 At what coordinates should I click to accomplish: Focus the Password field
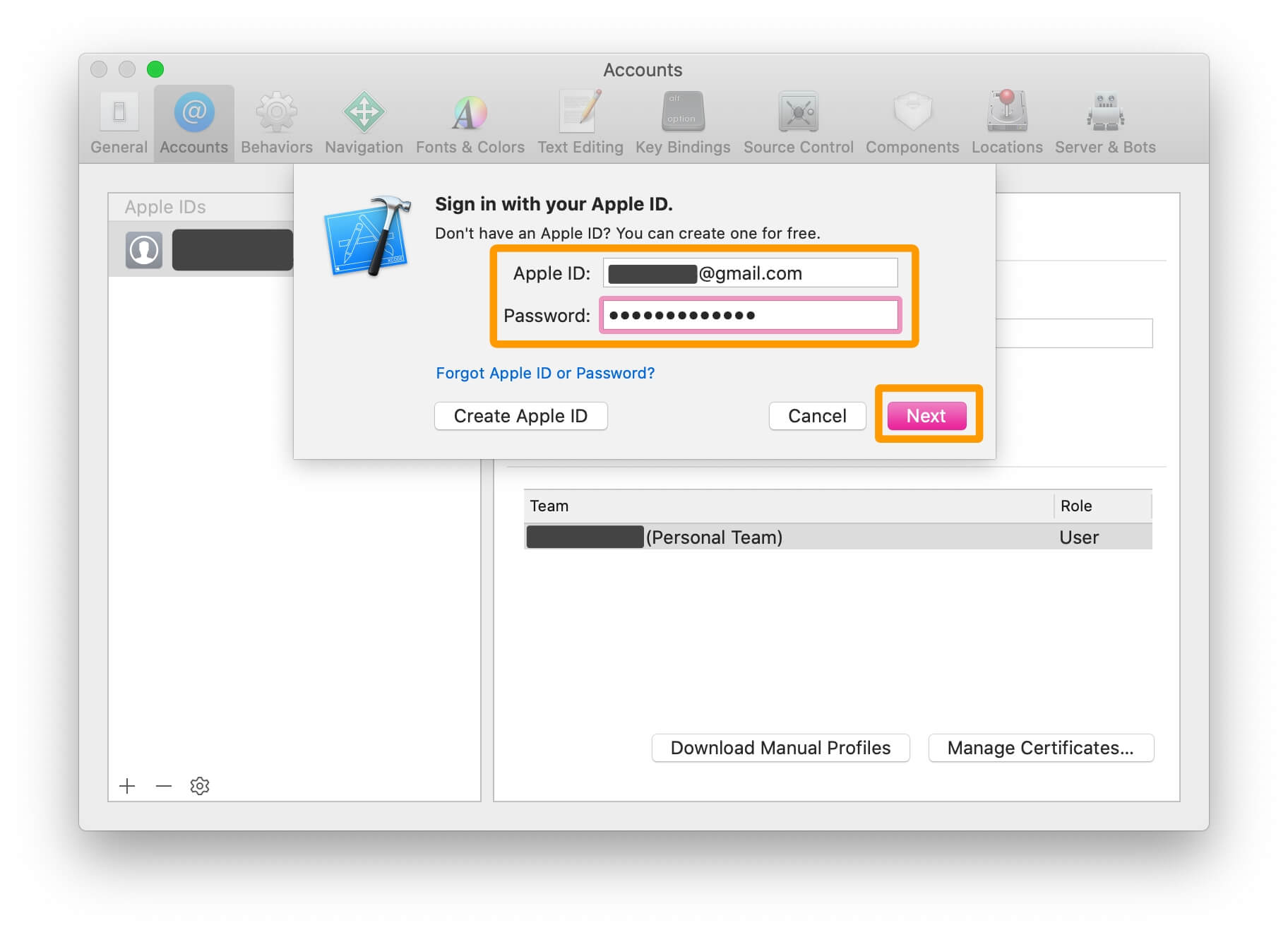tap(750, 315)
